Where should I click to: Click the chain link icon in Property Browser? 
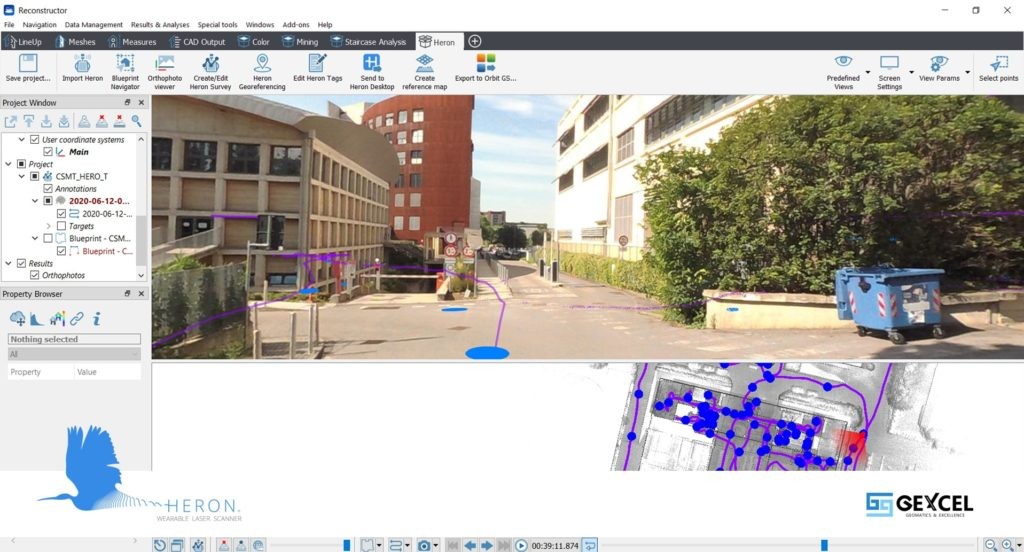pyautogui.click(x=77, y=319)
